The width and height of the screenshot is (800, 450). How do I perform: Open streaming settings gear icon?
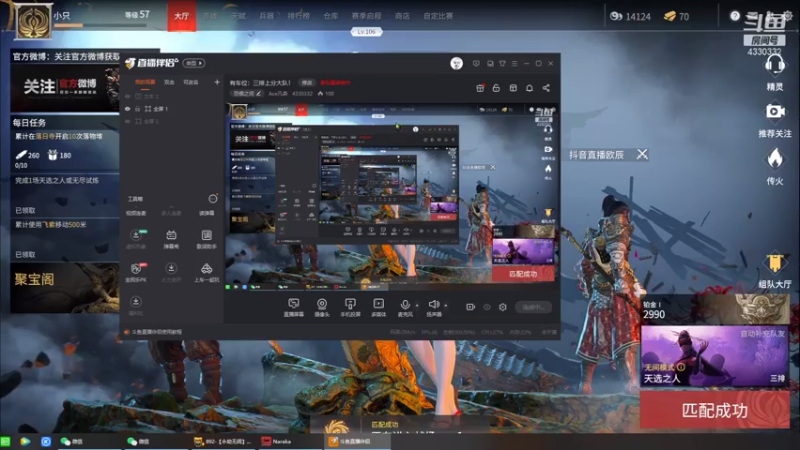click(503, 307)
